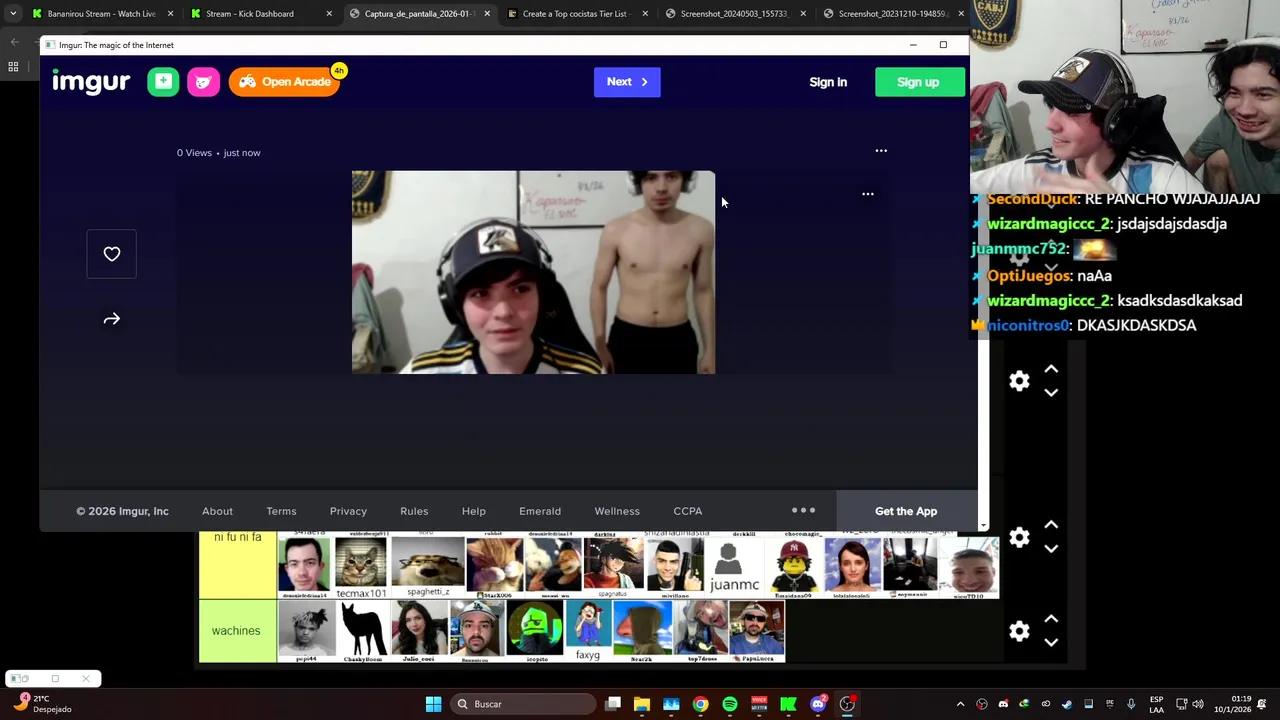Select the juanmc placeholder avatar
The image size is (1280, 720).
click(734, 566)
